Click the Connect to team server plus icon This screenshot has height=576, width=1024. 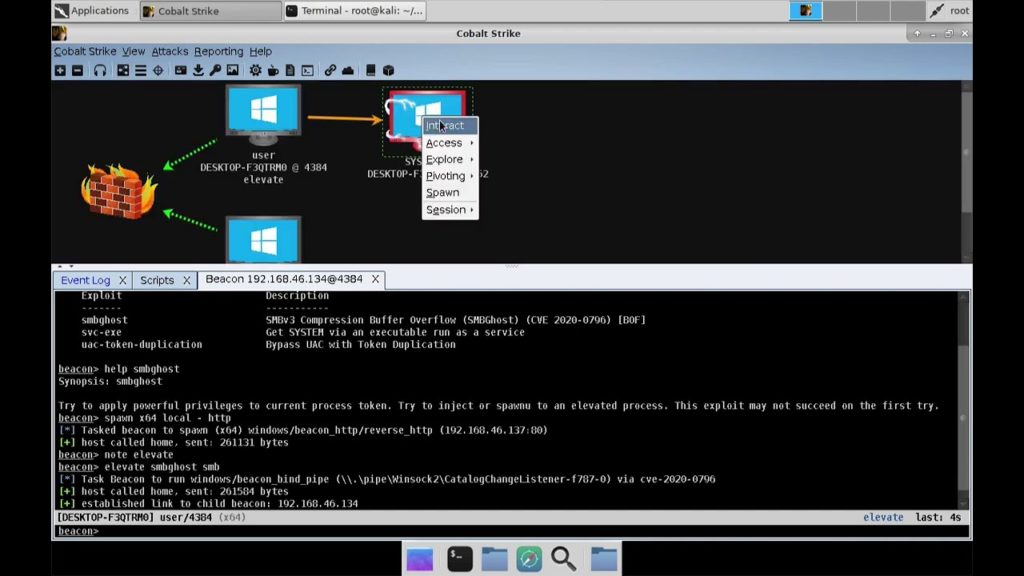point(60,71)
